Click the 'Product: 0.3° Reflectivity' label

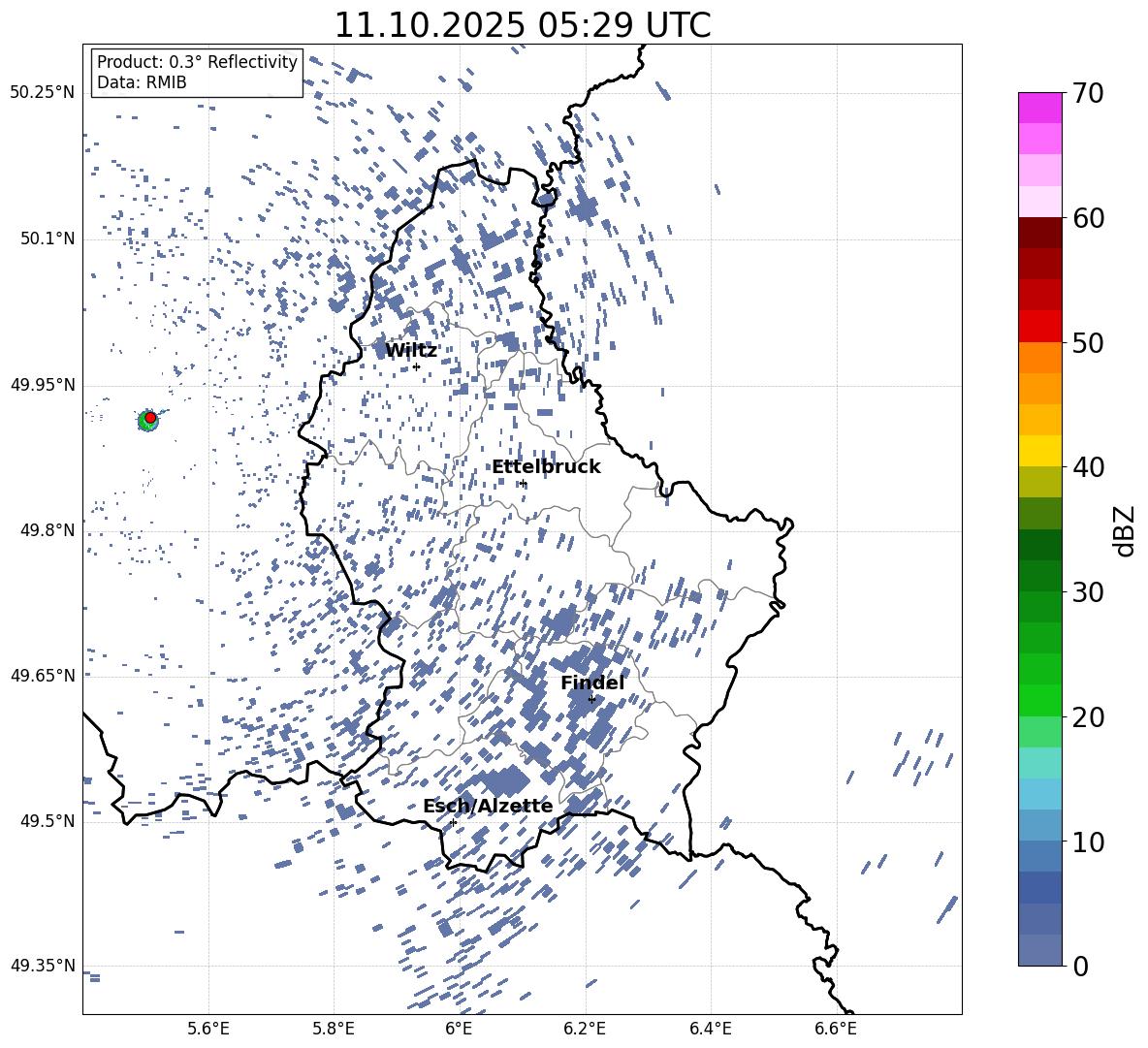197,62
